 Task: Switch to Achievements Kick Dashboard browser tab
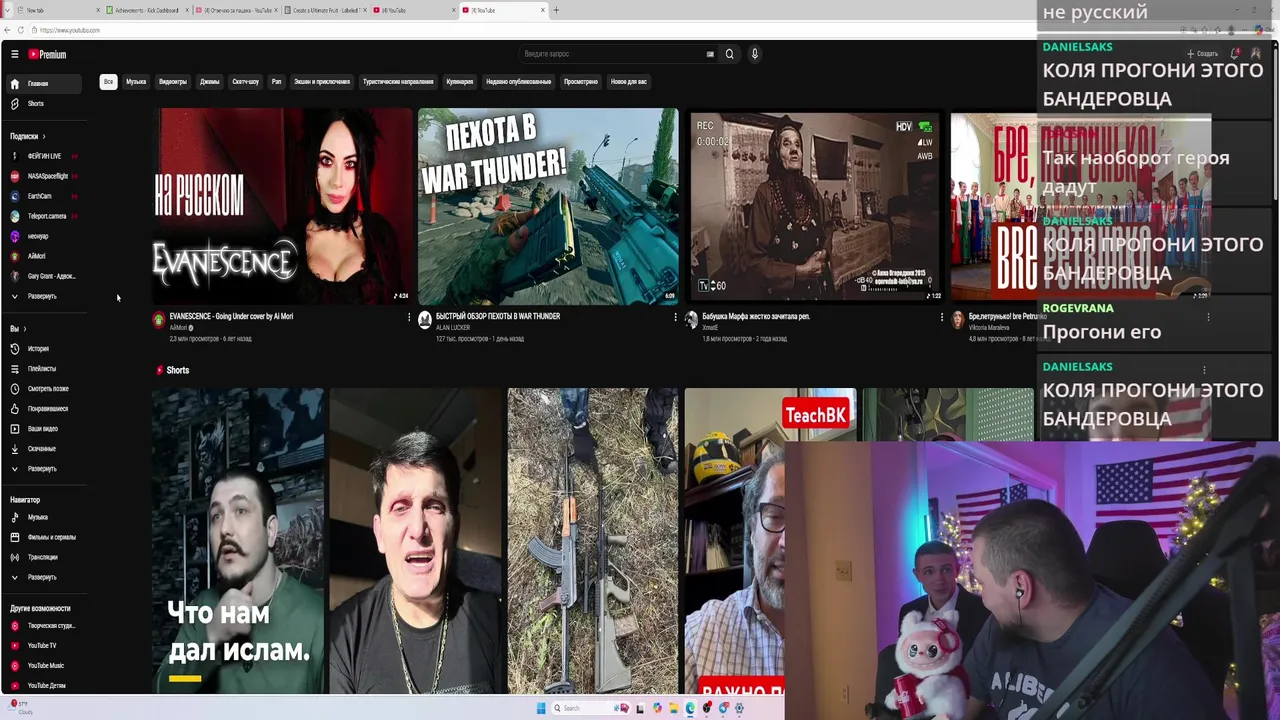147,10
